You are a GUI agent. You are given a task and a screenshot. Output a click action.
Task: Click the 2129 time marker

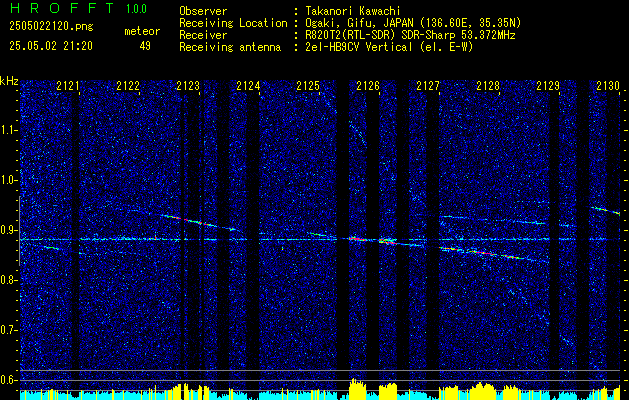[x=548, y=85]
